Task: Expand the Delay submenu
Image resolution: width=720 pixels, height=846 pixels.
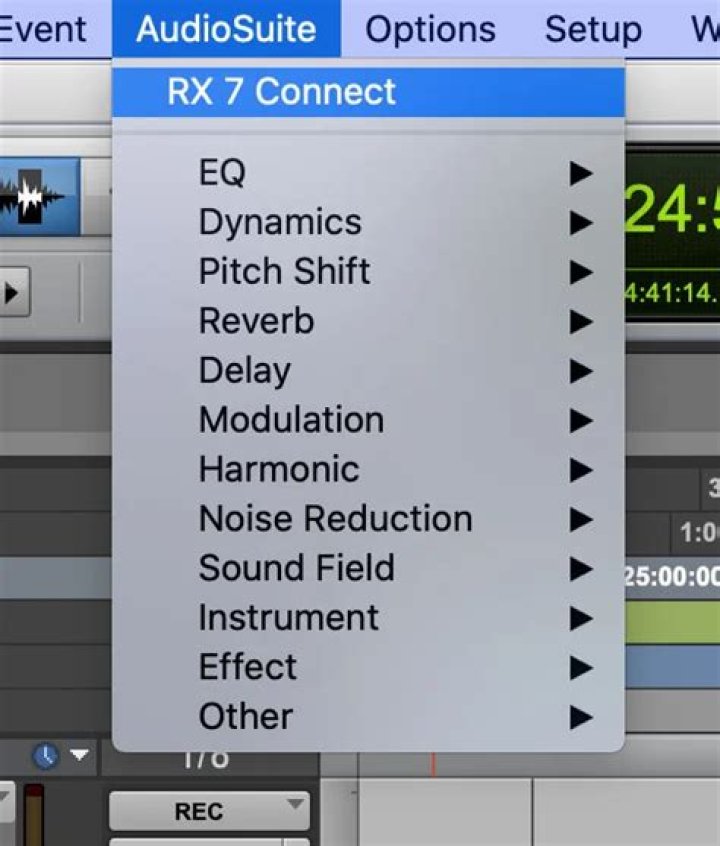Action: [369, 371]
